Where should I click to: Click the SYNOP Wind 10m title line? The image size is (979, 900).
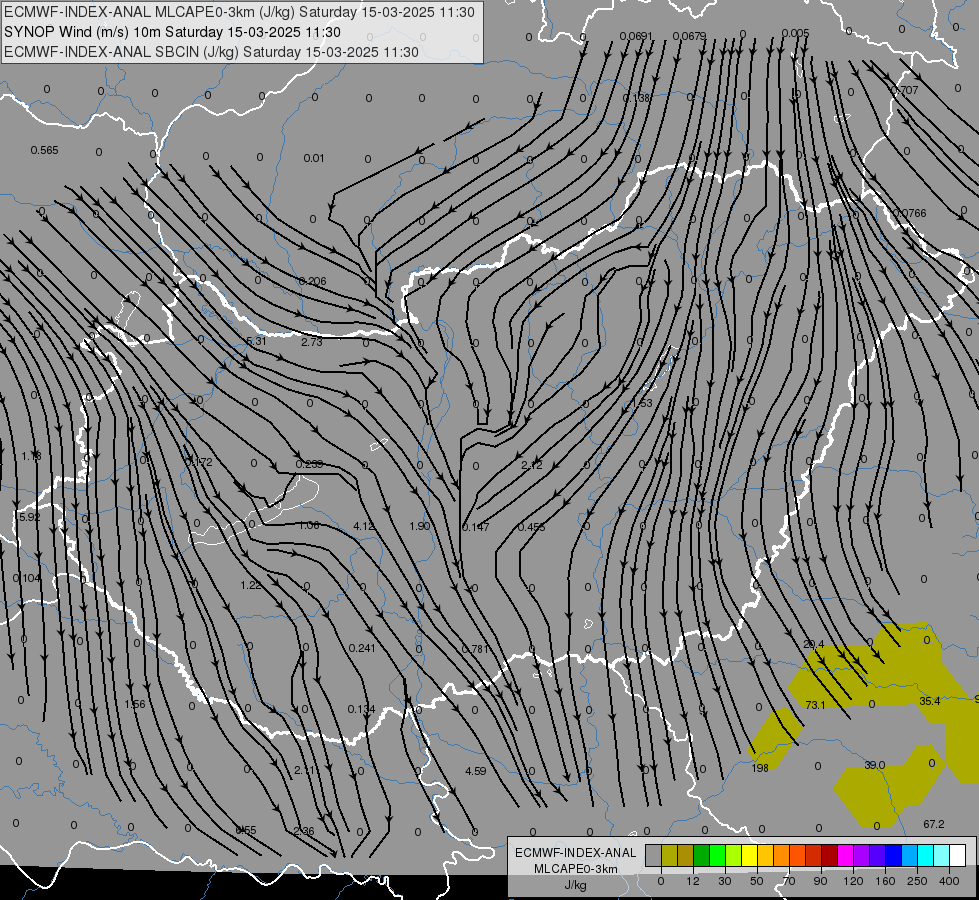(x=172, y=32)
